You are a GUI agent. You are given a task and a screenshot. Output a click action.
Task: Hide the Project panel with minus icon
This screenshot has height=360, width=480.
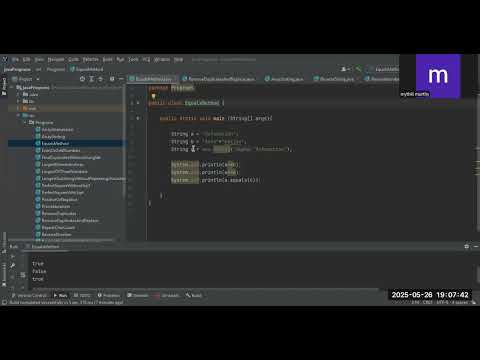point(121,79)
